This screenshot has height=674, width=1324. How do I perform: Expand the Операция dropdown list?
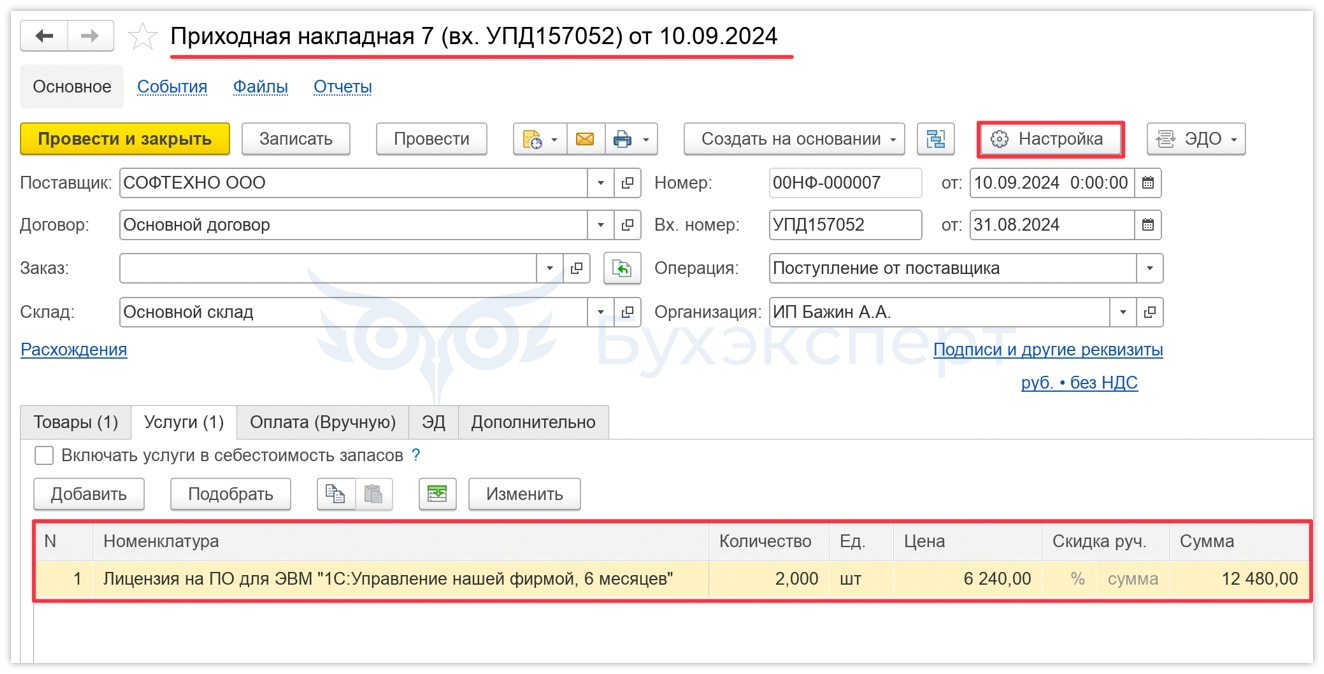tap(1150, 268)
